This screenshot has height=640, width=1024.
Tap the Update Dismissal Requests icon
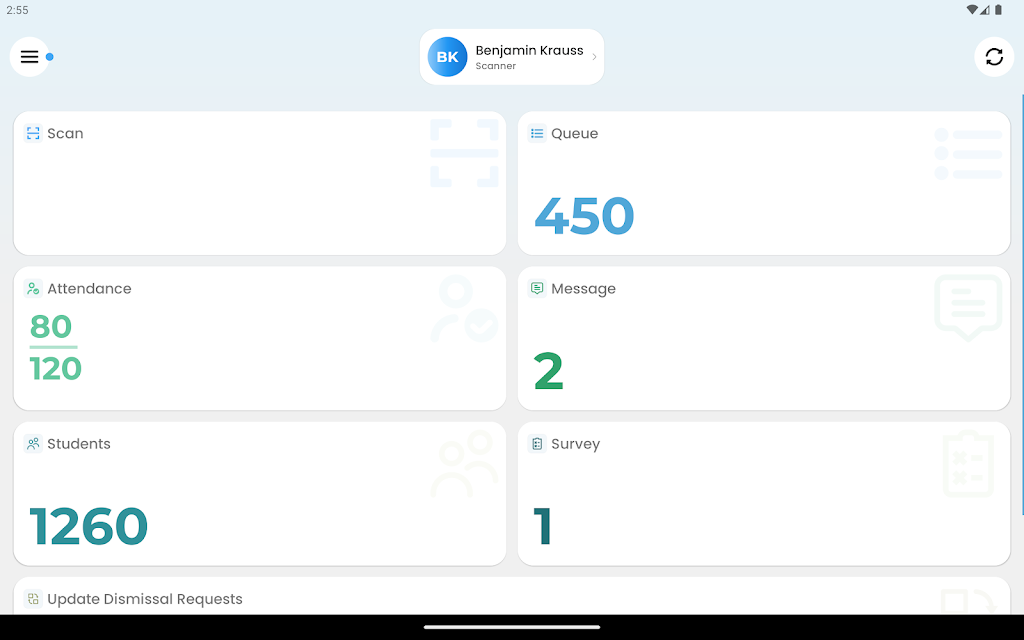pyautogui.click(x=33, y=599)
